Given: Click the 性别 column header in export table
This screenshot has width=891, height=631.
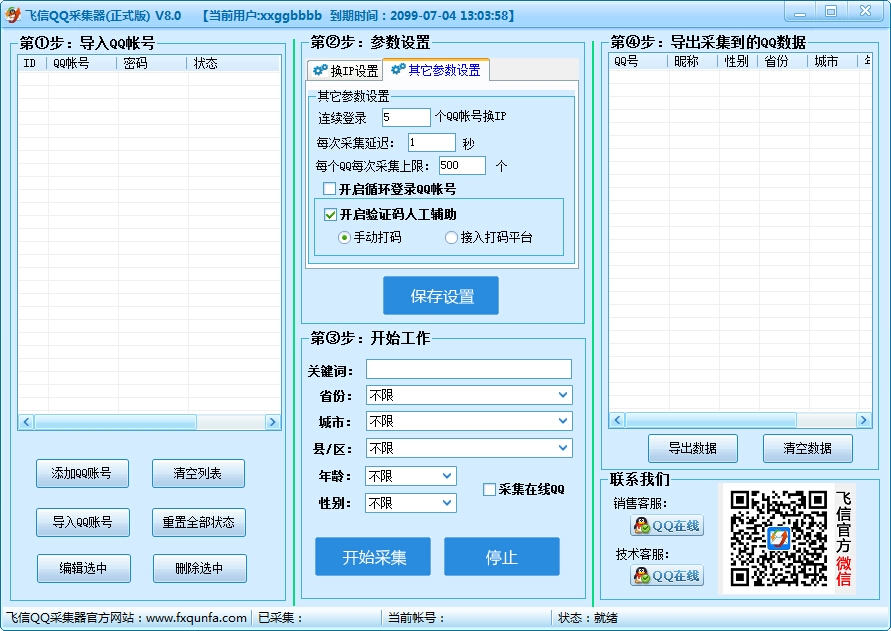Looking at the screenshot, I should click(x=738, y=61).
